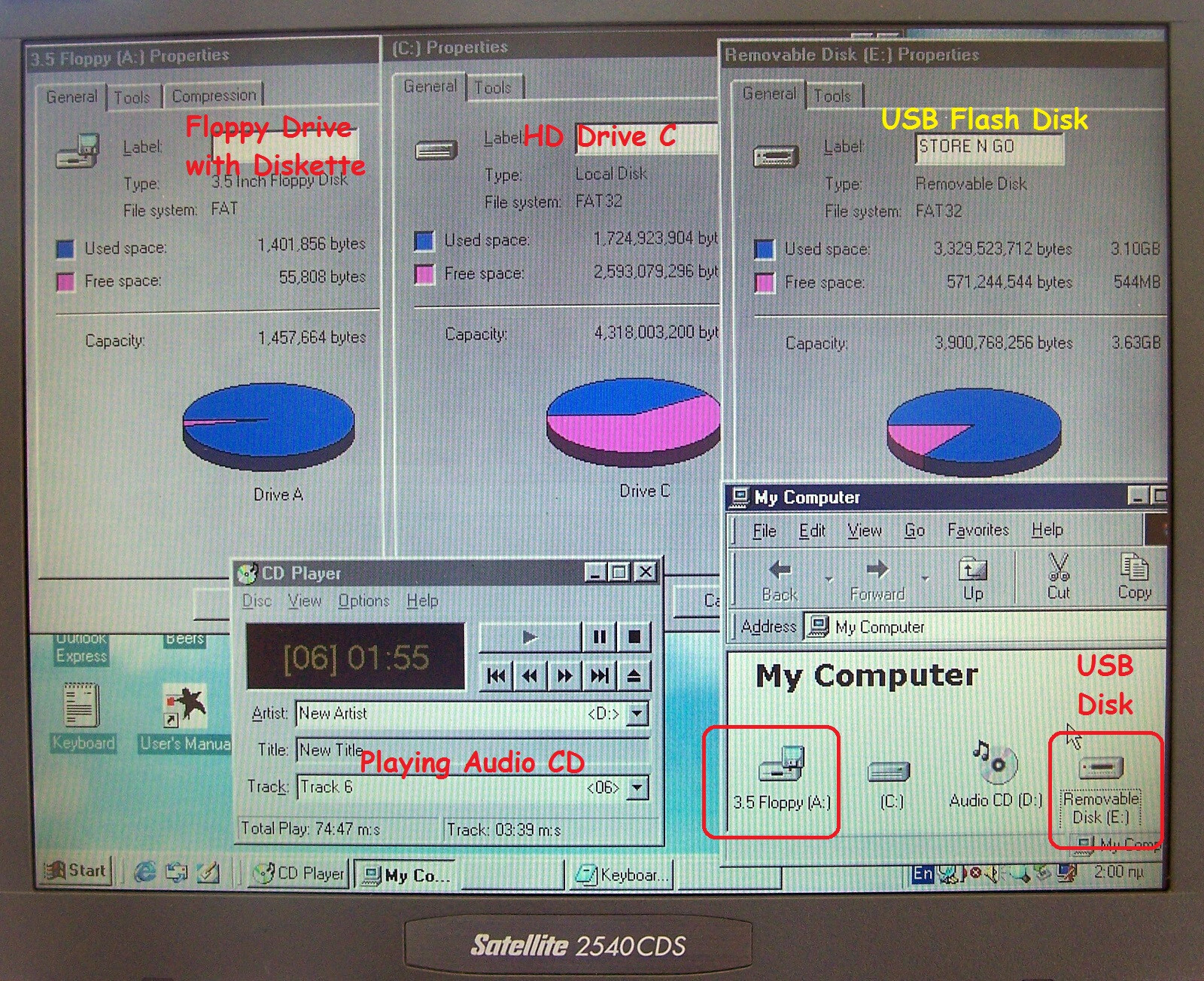Viewport: 1204px width, 981px height.
Task: Launch Internet Explorer from the quick launch bar
Action: coord(145,873)
